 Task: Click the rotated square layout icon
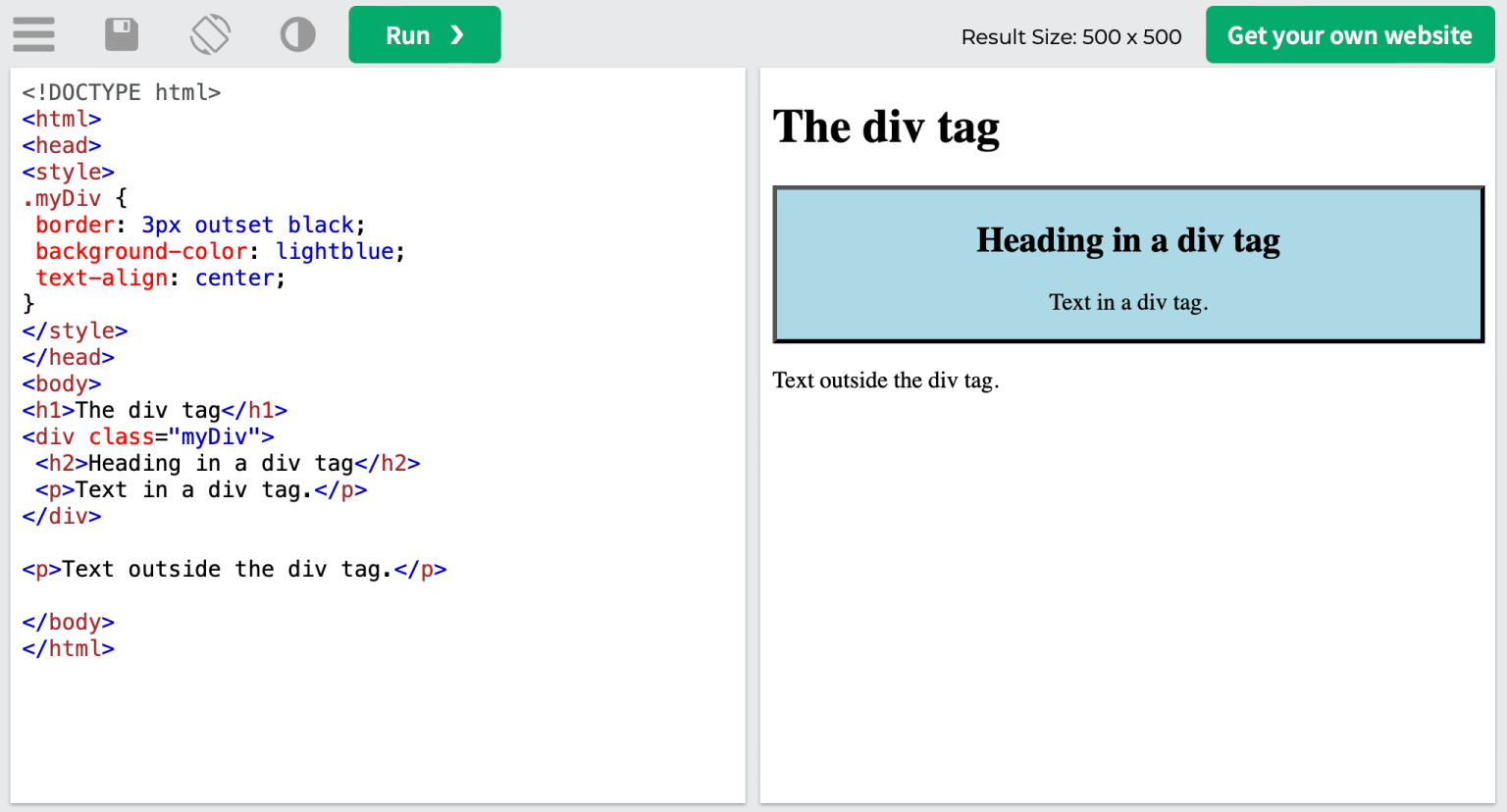coord(209,34)
